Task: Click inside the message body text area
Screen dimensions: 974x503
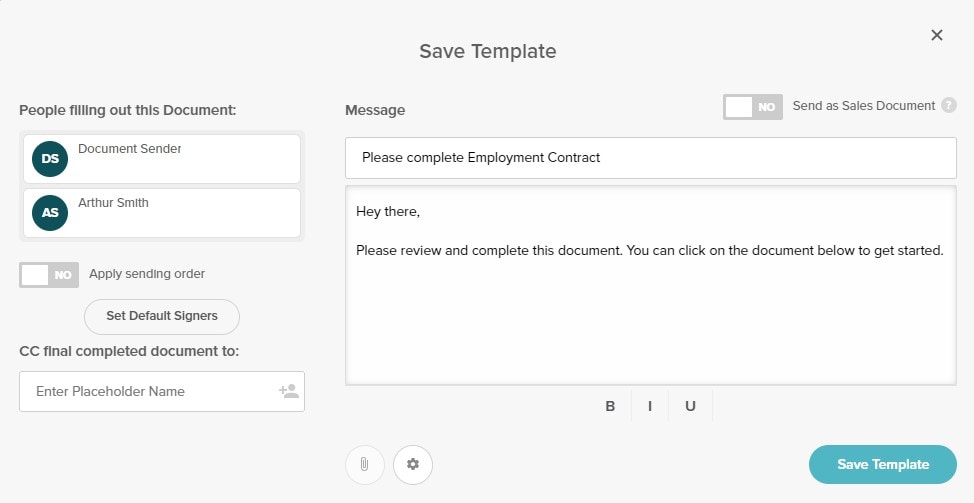Action: [650, 320]
